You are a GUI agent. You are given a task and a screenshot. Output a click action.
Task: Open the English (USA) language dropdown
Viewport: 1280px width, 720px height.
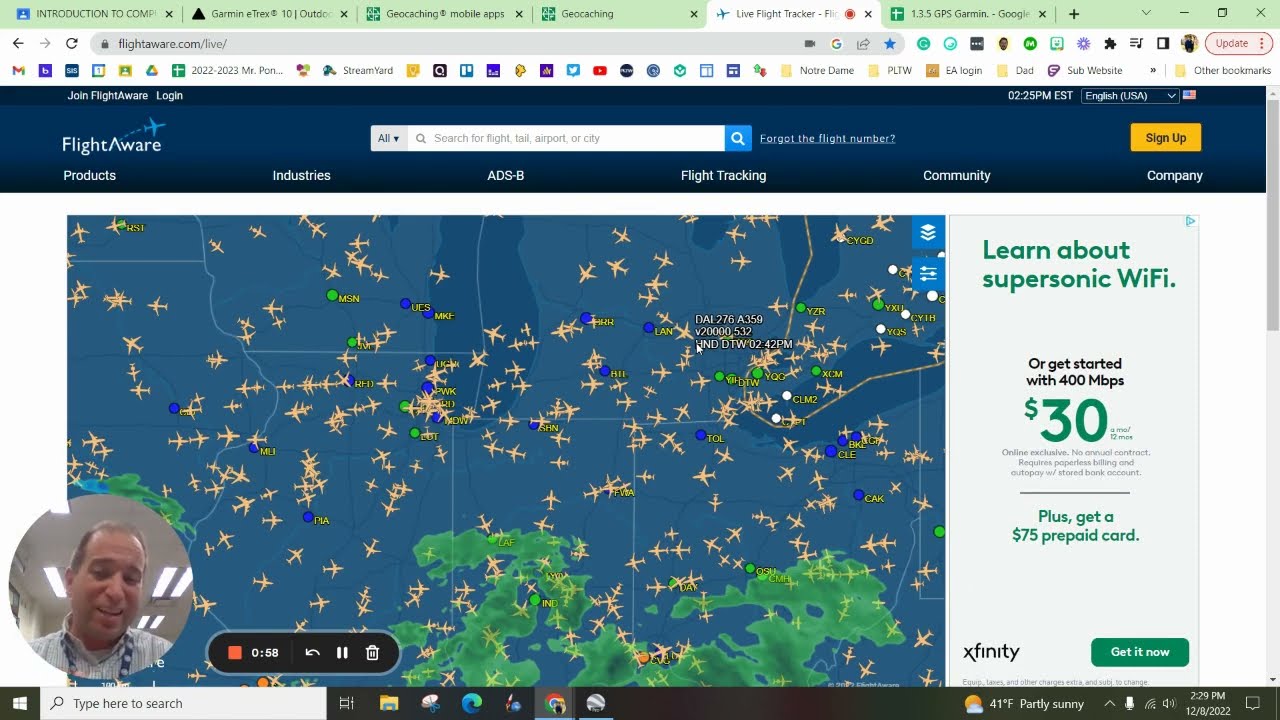coord(1130,96)
